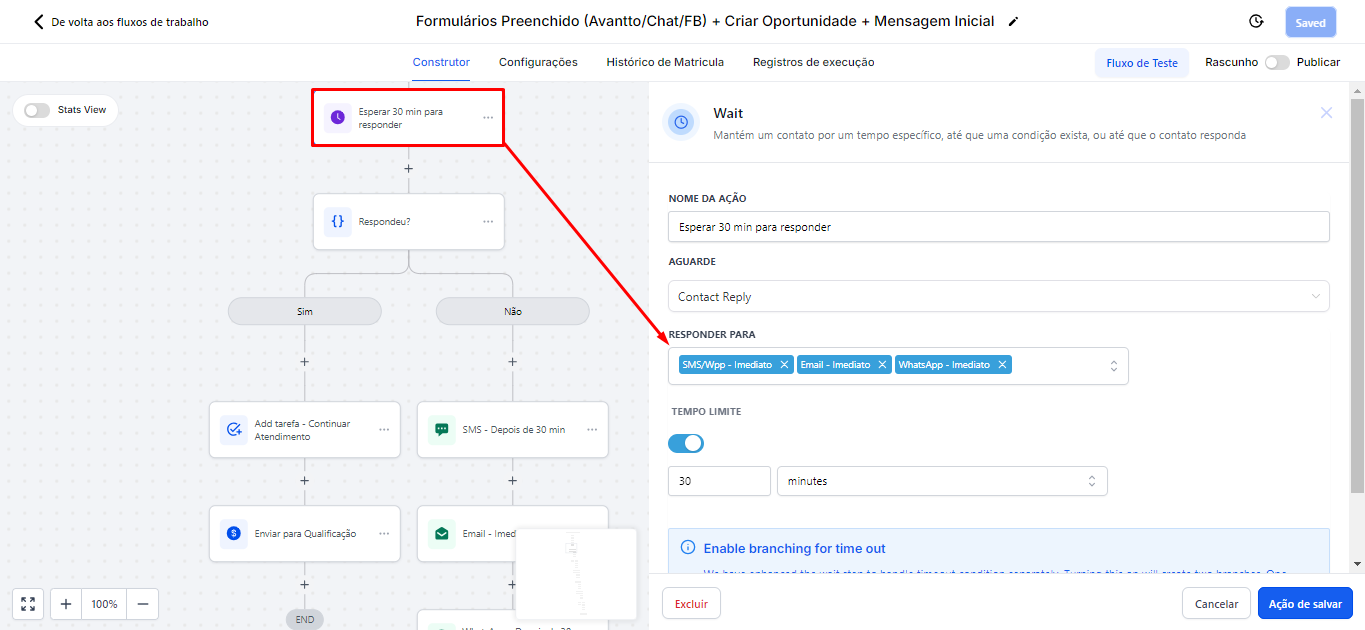Toggle the Rascunho/Publicar switch
1365x630 pixels.
click(1276, 62)
